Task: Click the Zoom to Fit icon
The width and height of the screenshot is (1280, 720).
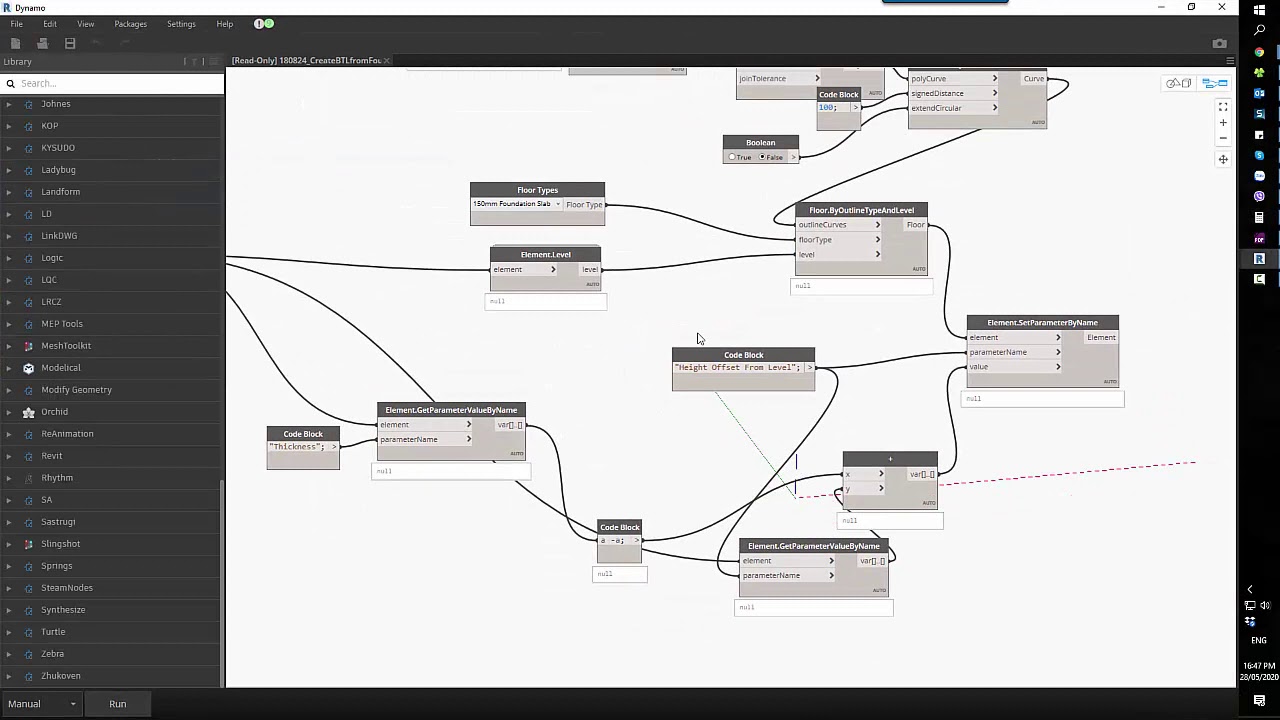Action: point(1223,107)
